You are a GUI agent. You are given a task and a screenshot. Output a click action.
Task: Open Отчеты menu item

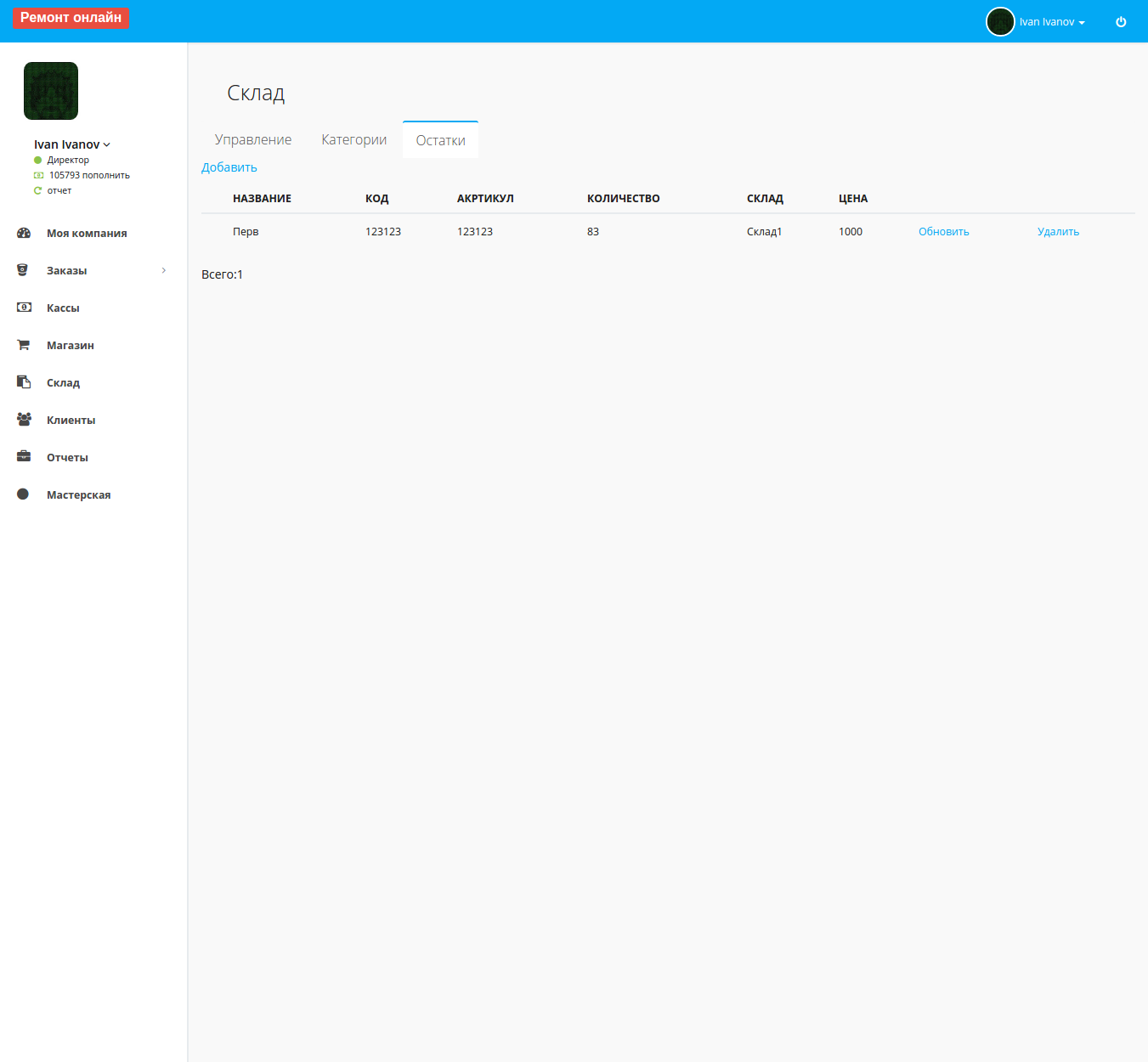(67, 458)
